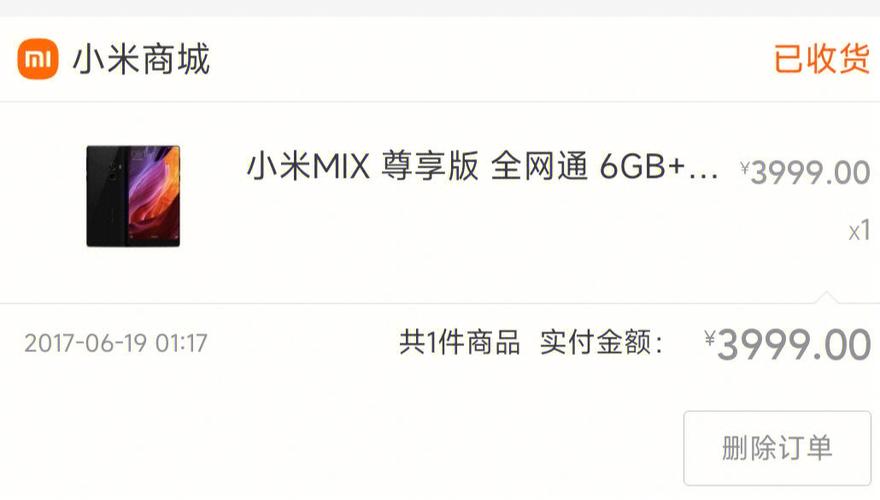Click the x1 quantity indicator
The height and width of the screenshot is (500, 880).
(859, 231)
